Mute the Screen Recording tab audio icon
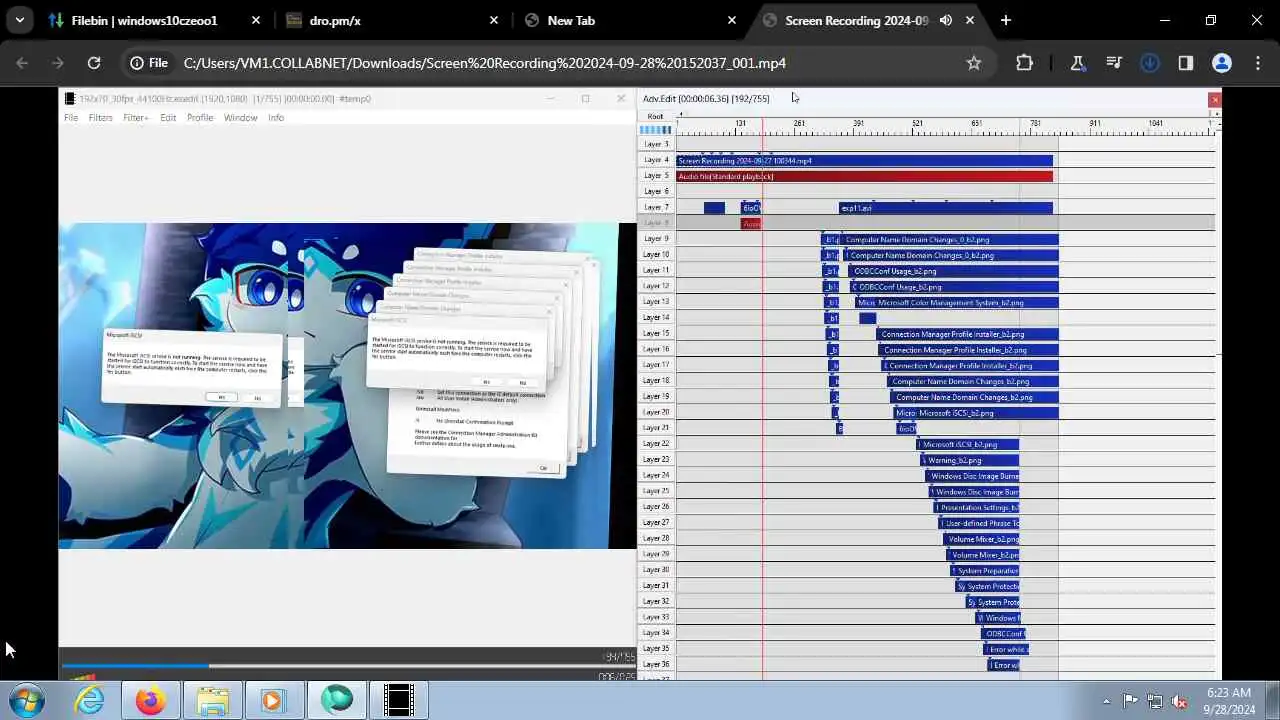Screen dimensions: 1280x720 tap(946, 20)
